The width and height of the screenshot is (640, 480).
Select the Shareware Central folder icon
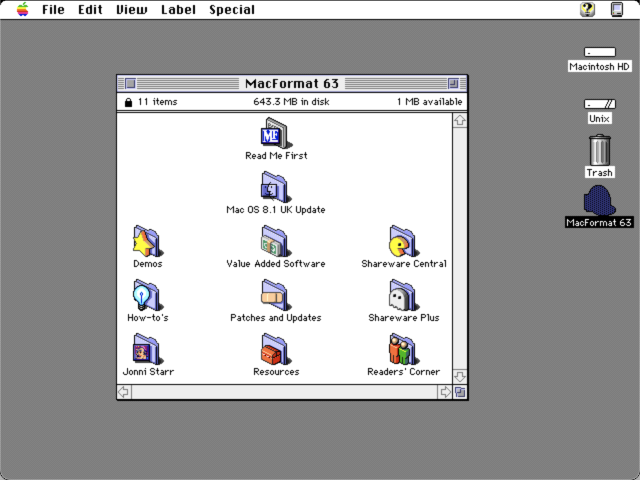[404, 241]
